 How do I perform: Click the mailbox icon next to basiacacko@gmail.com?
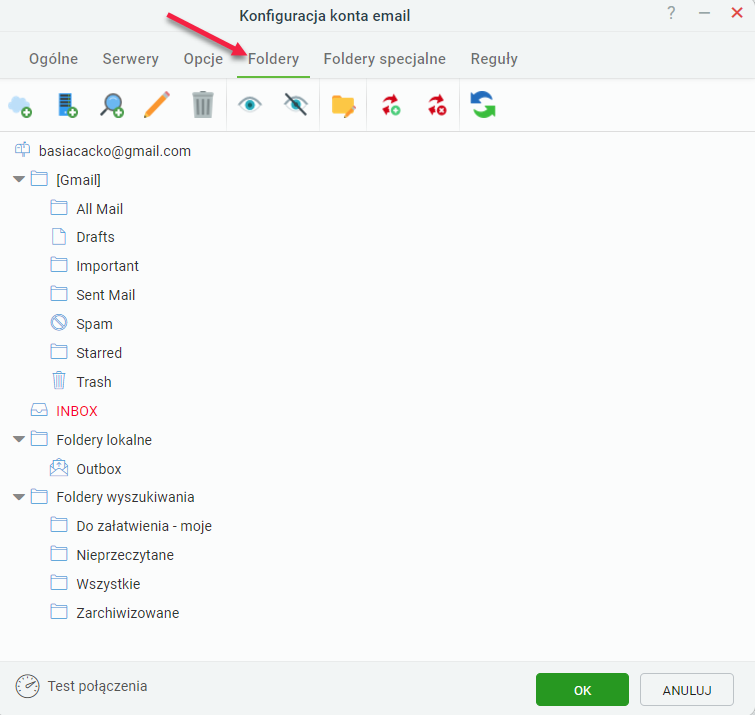pyautogui.click(x=22, y=150)
